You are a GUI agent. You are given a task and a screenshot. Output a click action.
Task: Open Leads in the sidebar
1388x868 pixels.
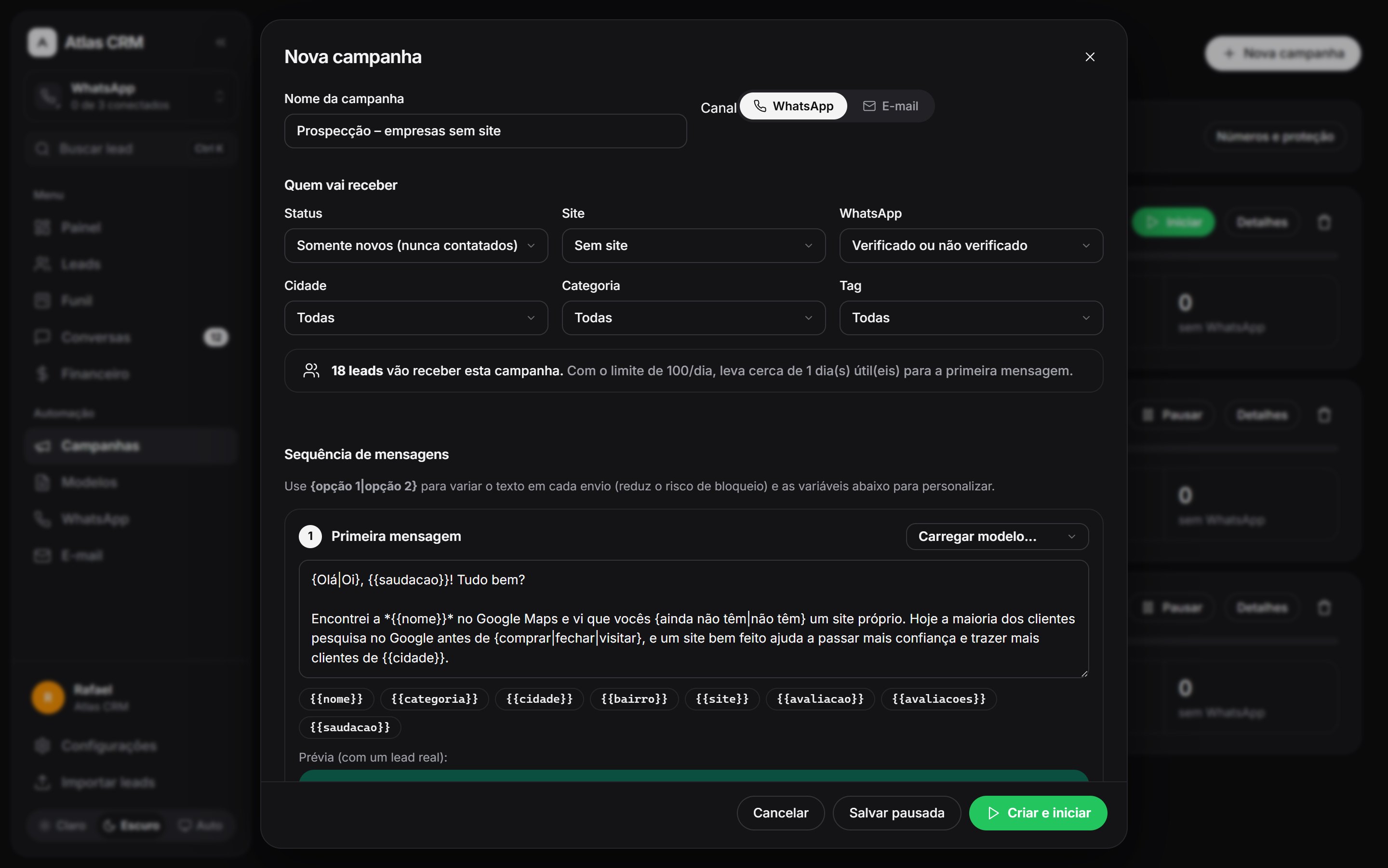[131, 264]
